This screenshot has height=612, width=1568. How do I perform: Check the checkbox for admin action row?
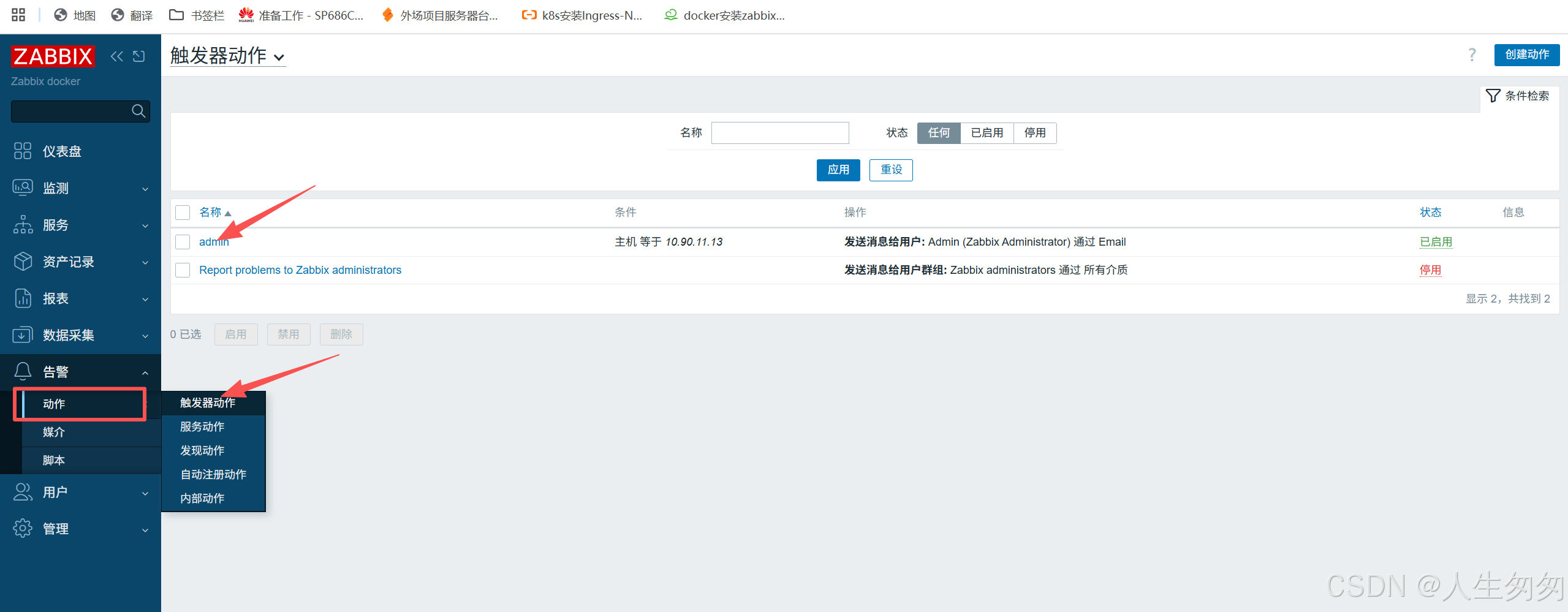pyautogui.click(x=183, y=242)
